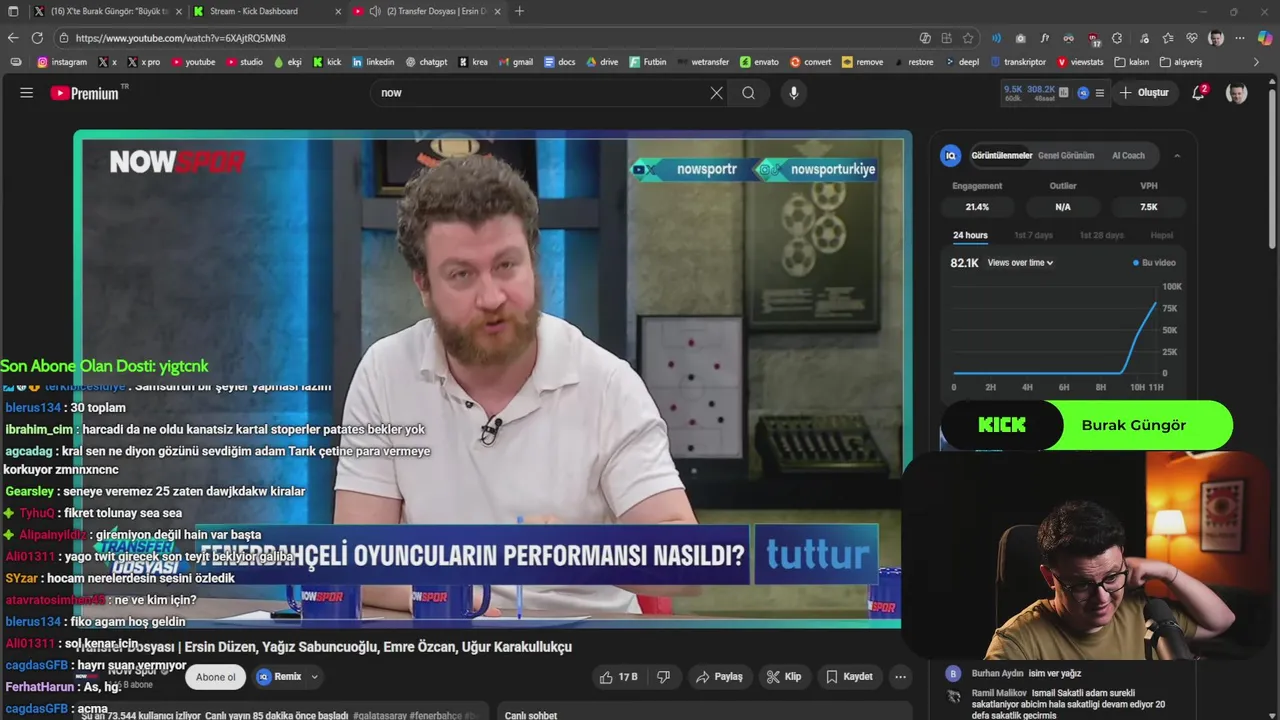
Task: Switch to AI Coach tab
Action: point(1128,156)
